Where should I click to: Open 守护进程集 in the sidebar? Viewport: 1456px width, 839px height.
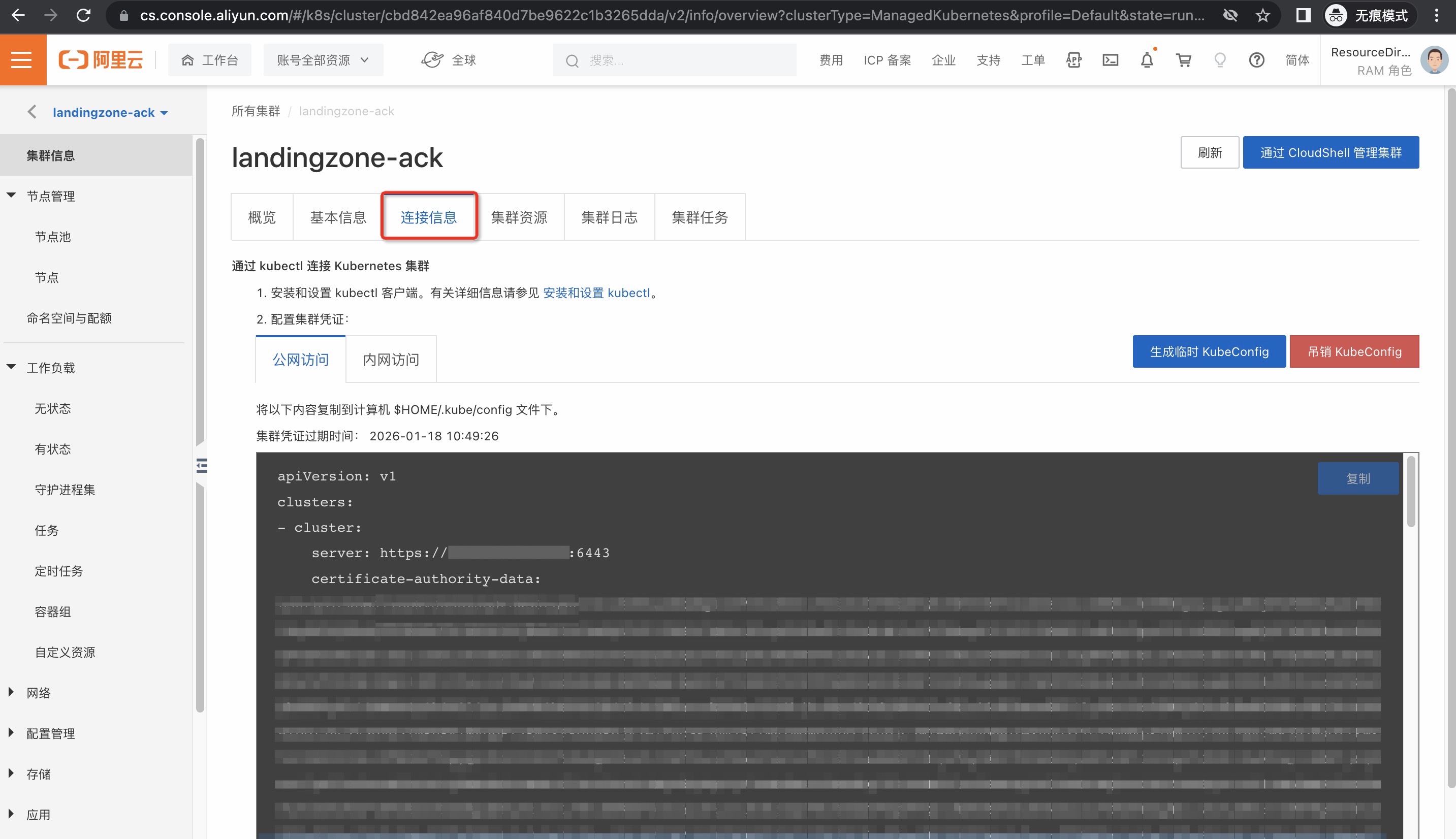[65, 490]
